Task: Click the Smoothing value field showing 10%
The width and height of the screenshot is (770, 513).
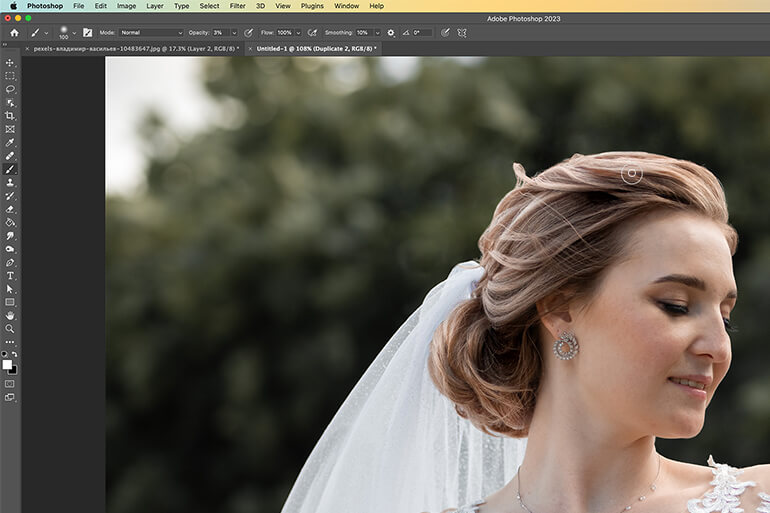Action: pyautogui.click(x=364, y=33)
